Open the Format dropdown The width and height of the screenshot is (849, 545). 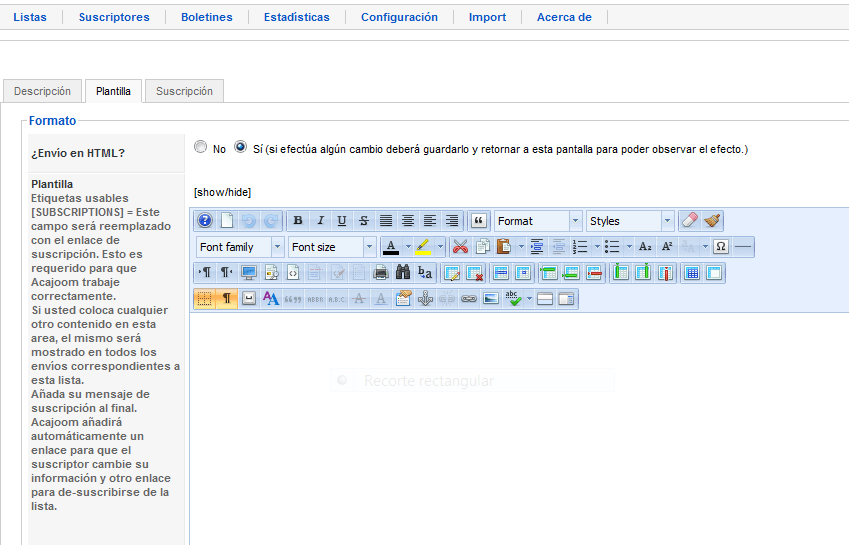point(538,221)
